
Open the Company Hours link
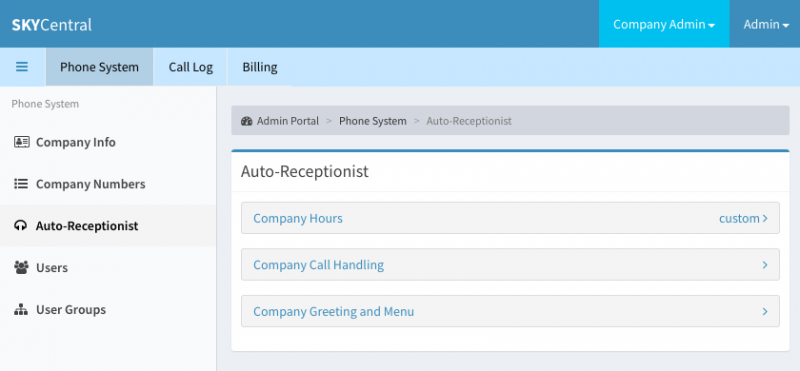pos(298,218)
